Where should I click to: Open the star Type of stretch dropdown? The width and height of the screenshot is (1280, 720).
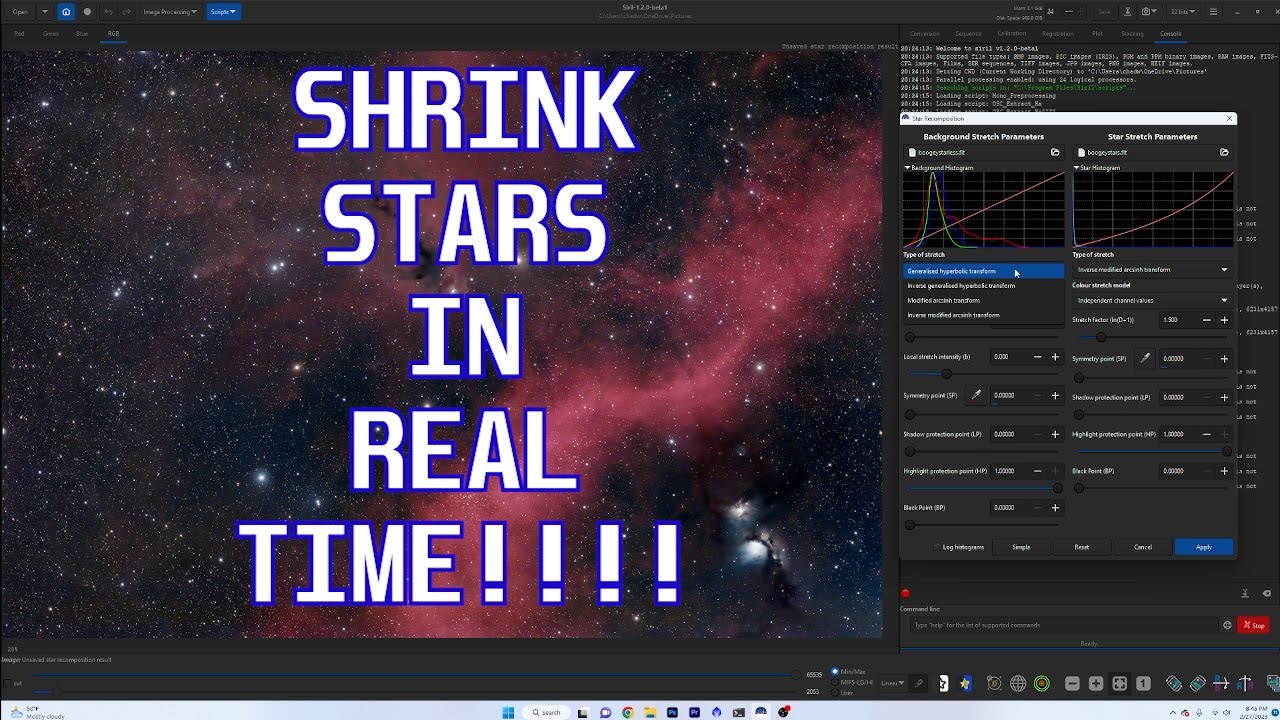click(x=1152, y=270)
